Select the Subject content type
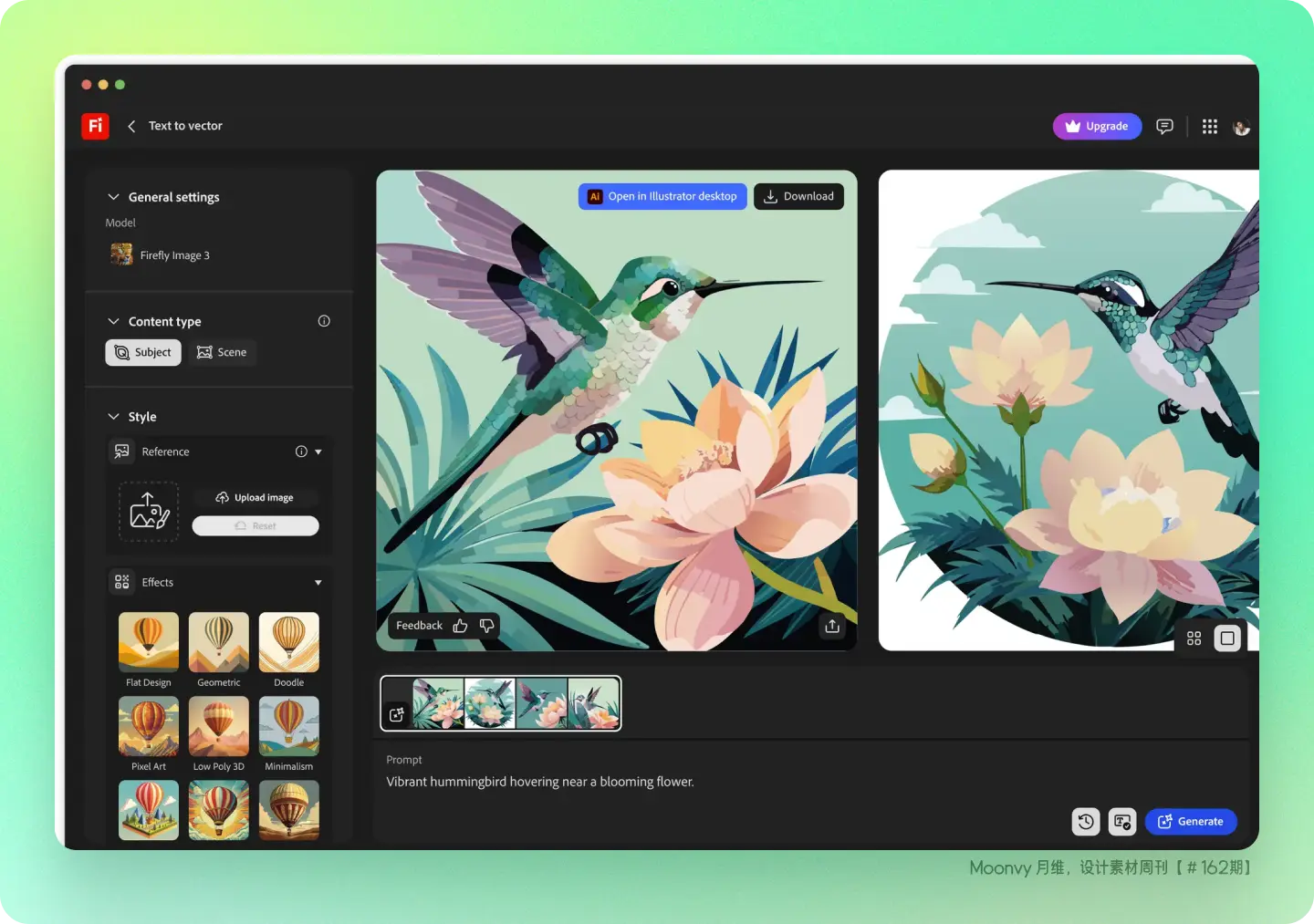 143,353
